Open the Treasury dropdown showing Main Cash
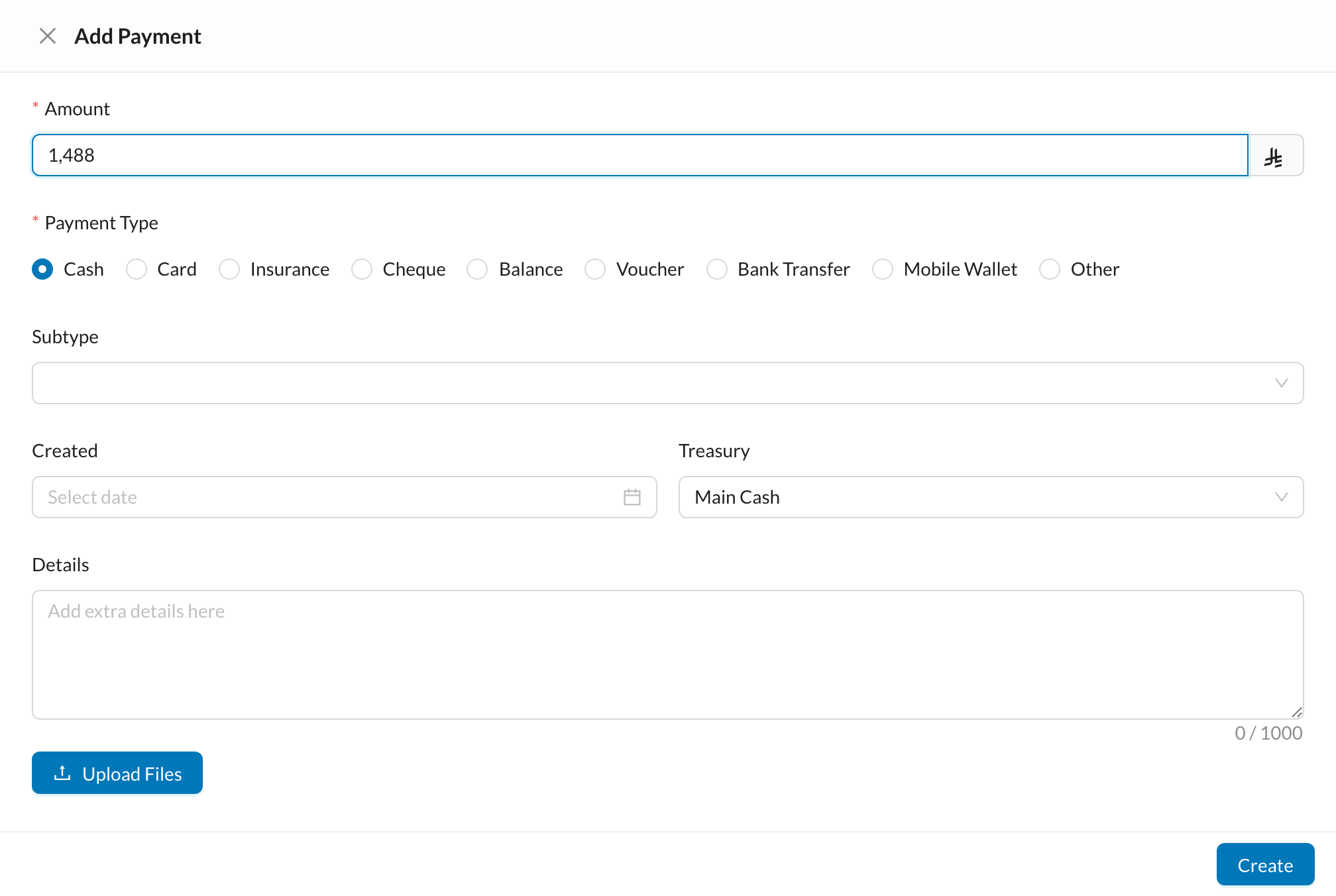The image size is (1336, 896). click(x=991, y=497)
